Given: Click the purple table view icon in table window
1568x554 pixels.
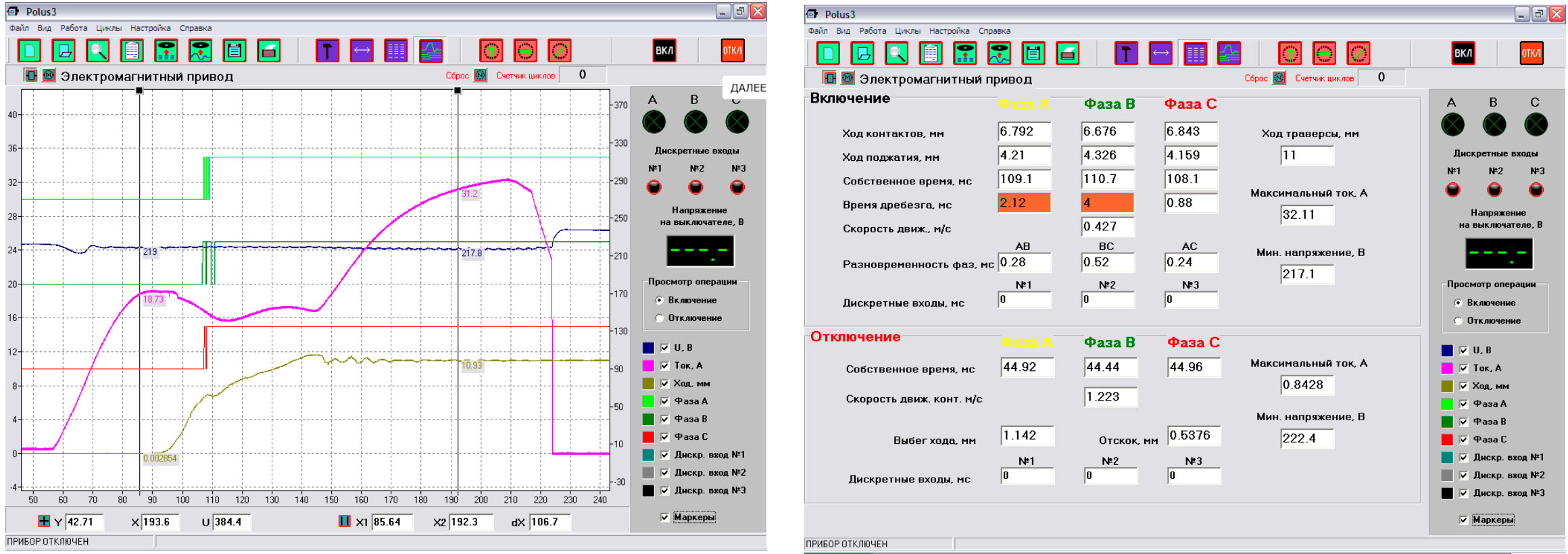Looking at the screenshot, I should 1195,53.
